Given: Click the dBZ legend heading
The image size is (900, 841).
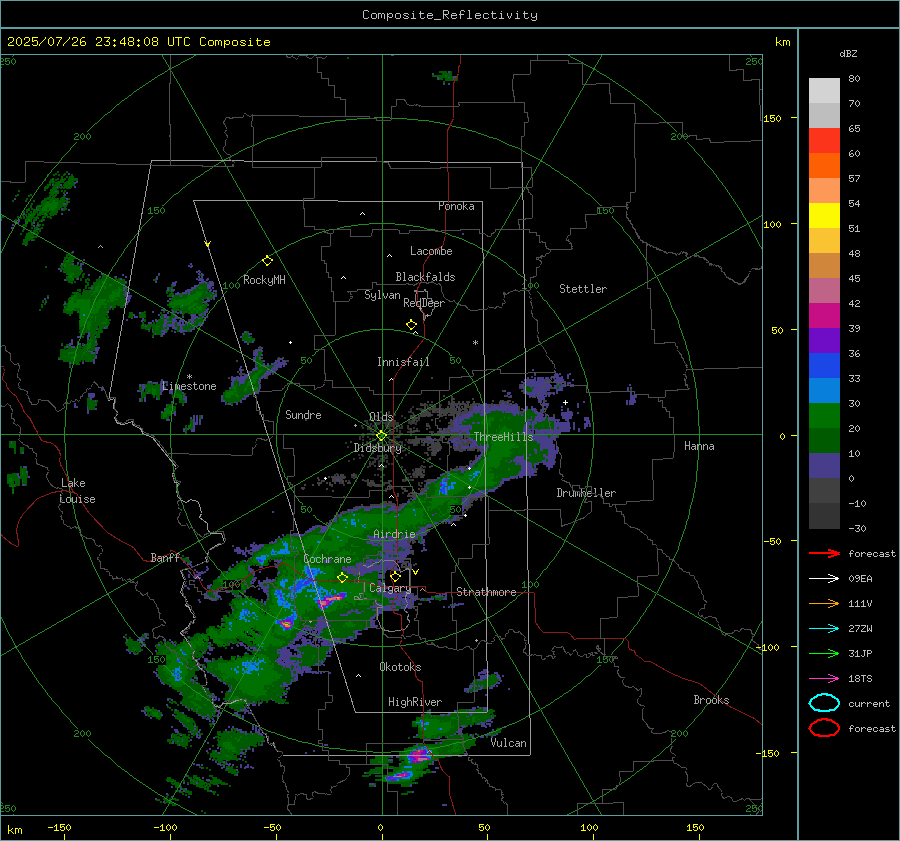Looking at the screenshot, I should click(x=848, y=54).
